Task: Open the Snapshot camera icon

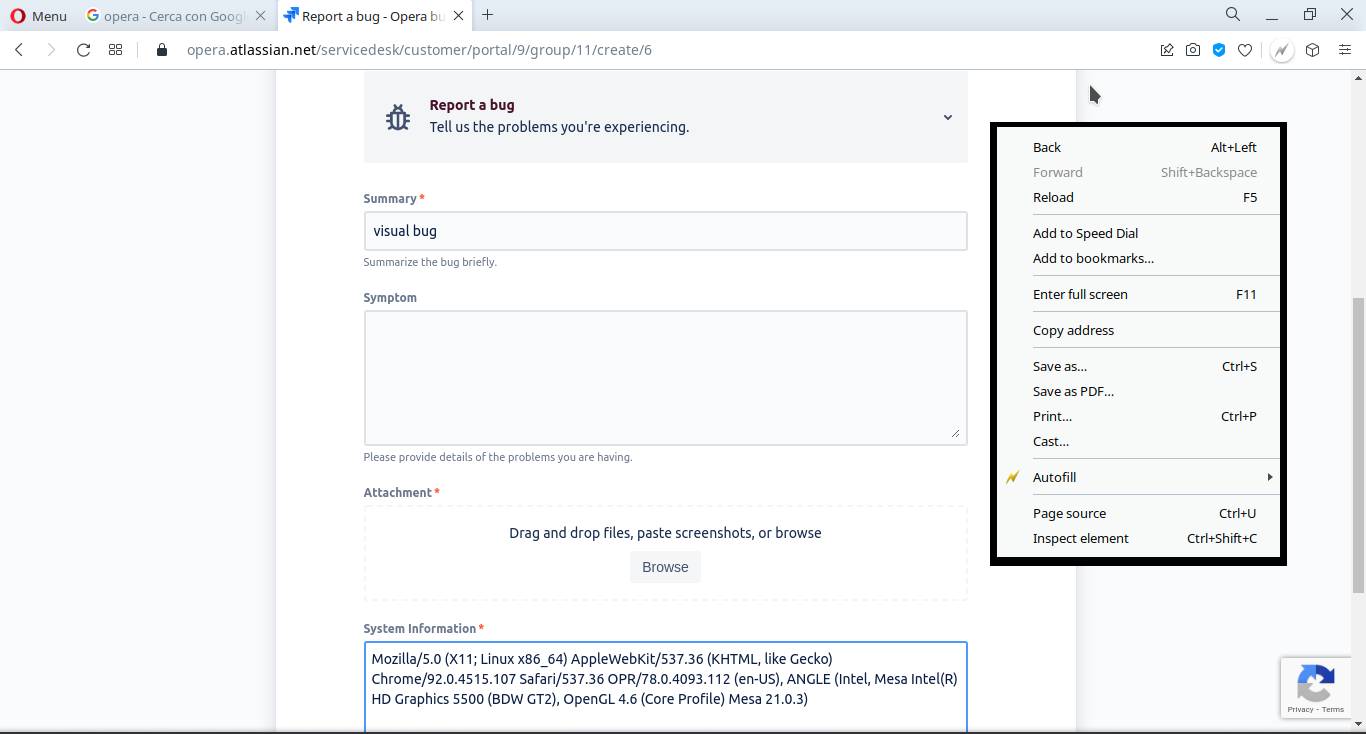Action: tap(1193, 50)
